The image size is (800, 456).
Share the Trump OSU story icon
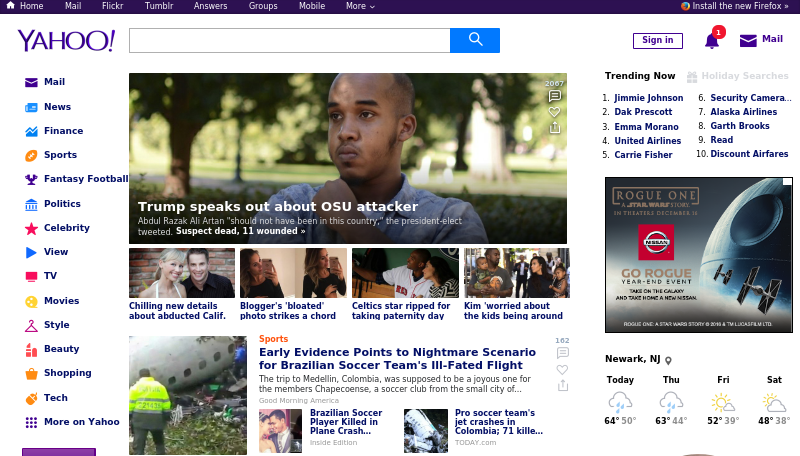coord(555,128)
